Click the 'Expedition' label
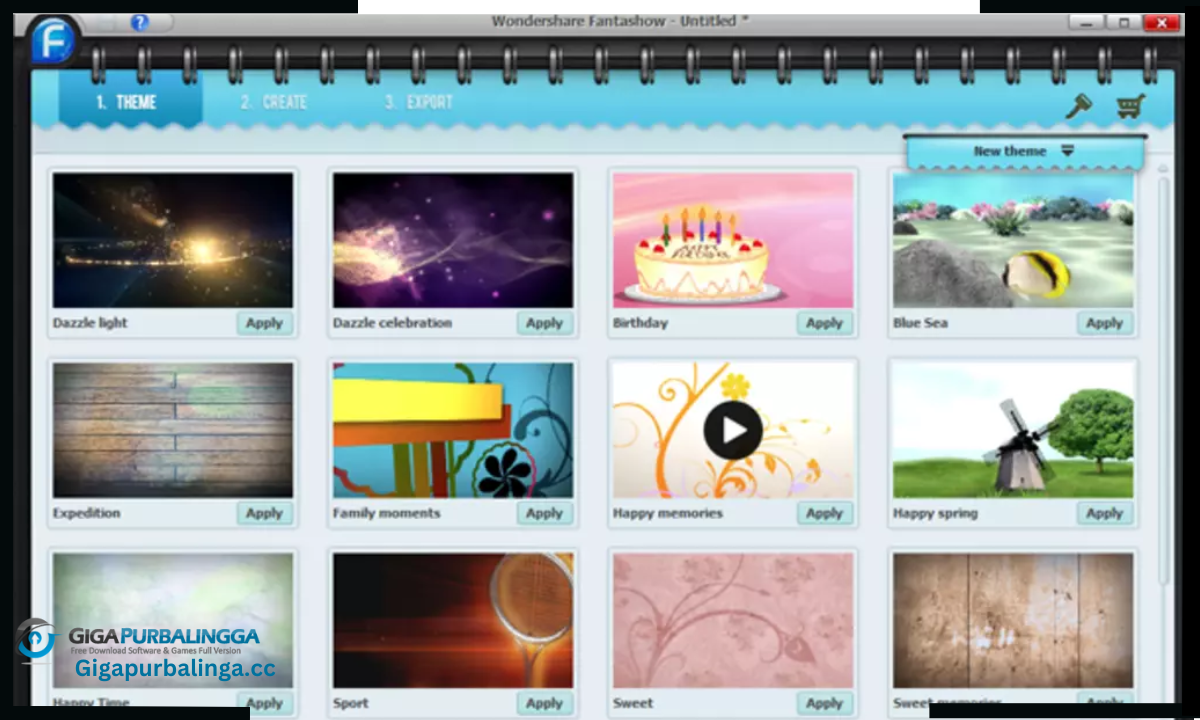This screenshot has height=720, width=1200. (x=86, y=513)
